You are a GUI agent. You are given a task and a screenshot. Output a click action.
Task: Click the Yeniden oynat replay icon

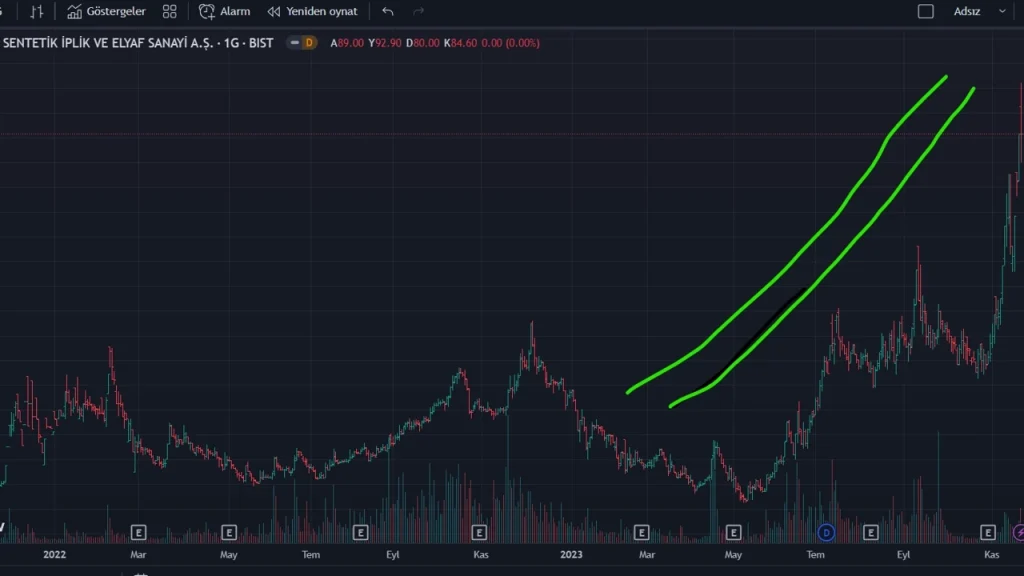pos(273,12)
